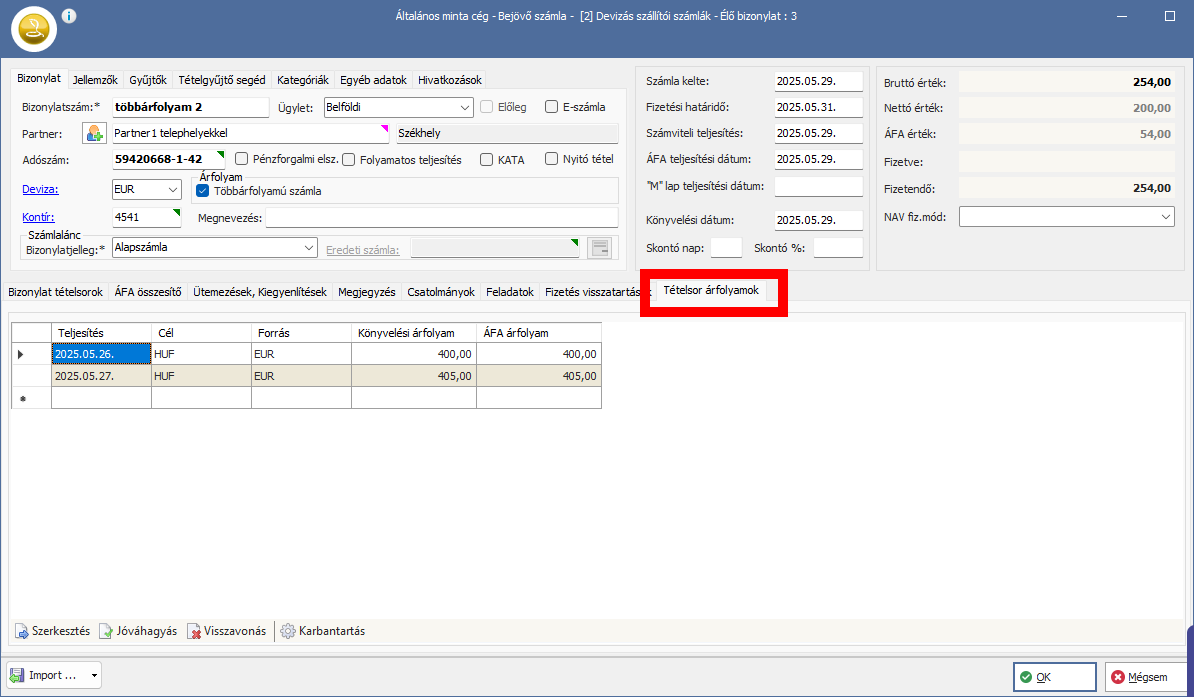Confirm with the OK button
The image size is (1194, 697).
tap(1055, 676)
